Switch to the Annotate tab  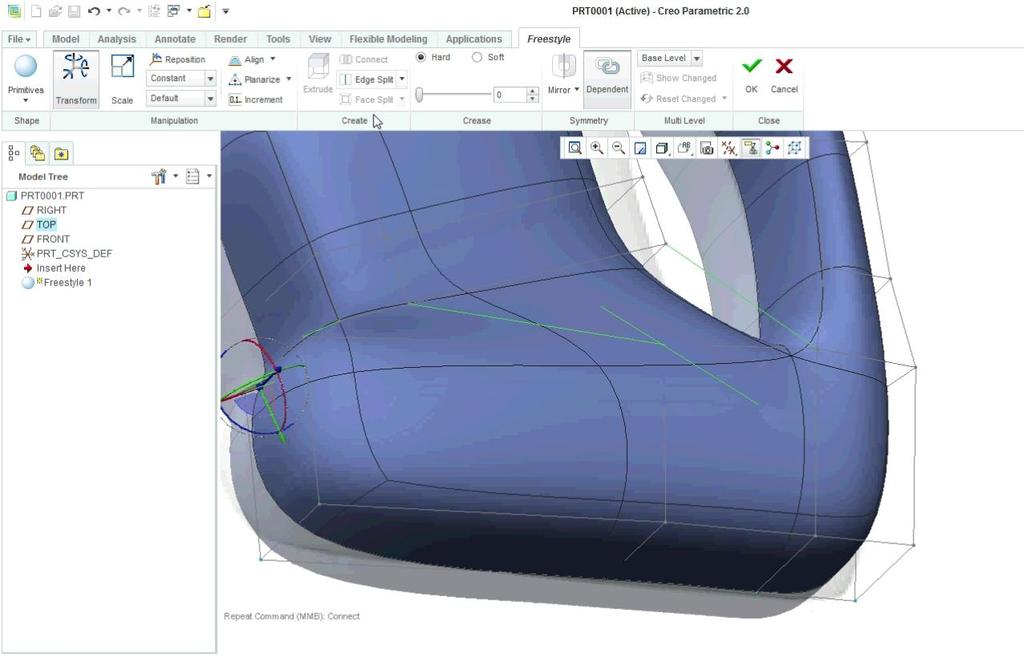[175, 39]
